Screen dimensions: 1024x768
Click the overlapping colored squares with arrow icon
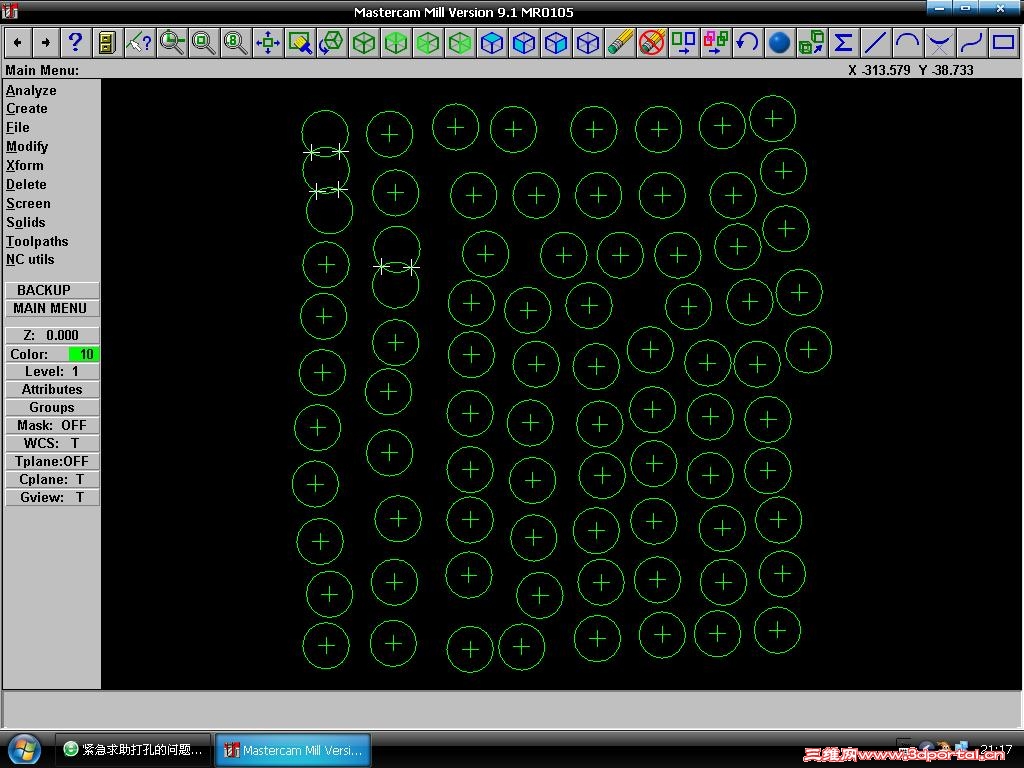pyautogui.click(x=715, y=43)
